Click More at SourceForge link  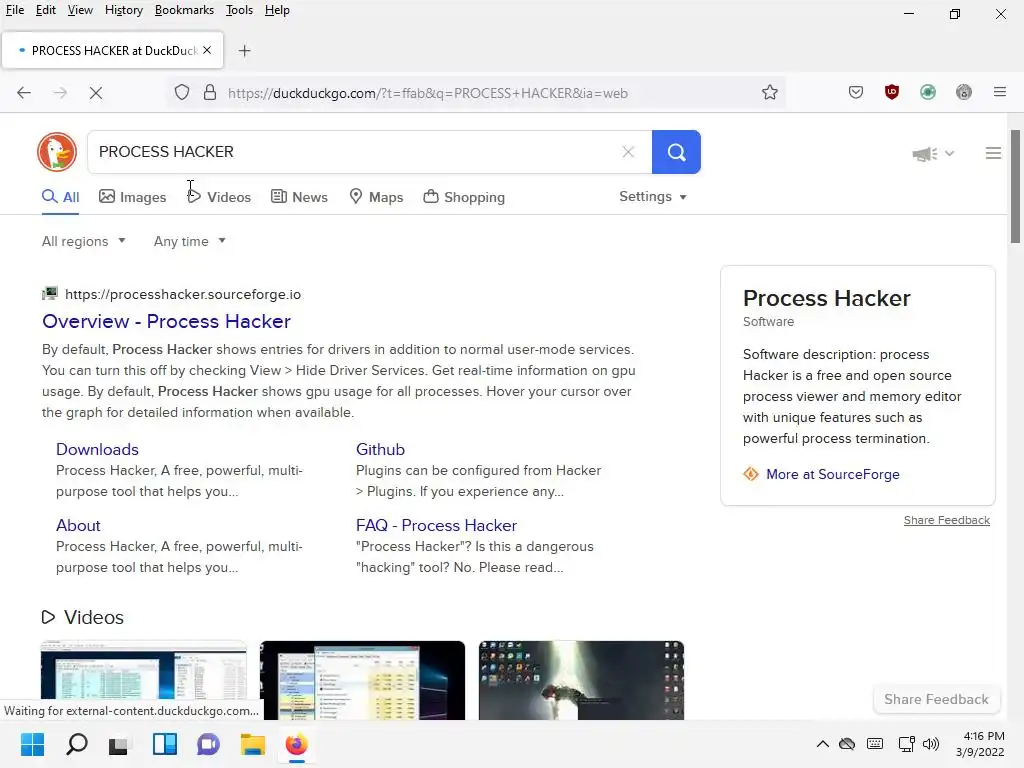(x=833, y=474)
